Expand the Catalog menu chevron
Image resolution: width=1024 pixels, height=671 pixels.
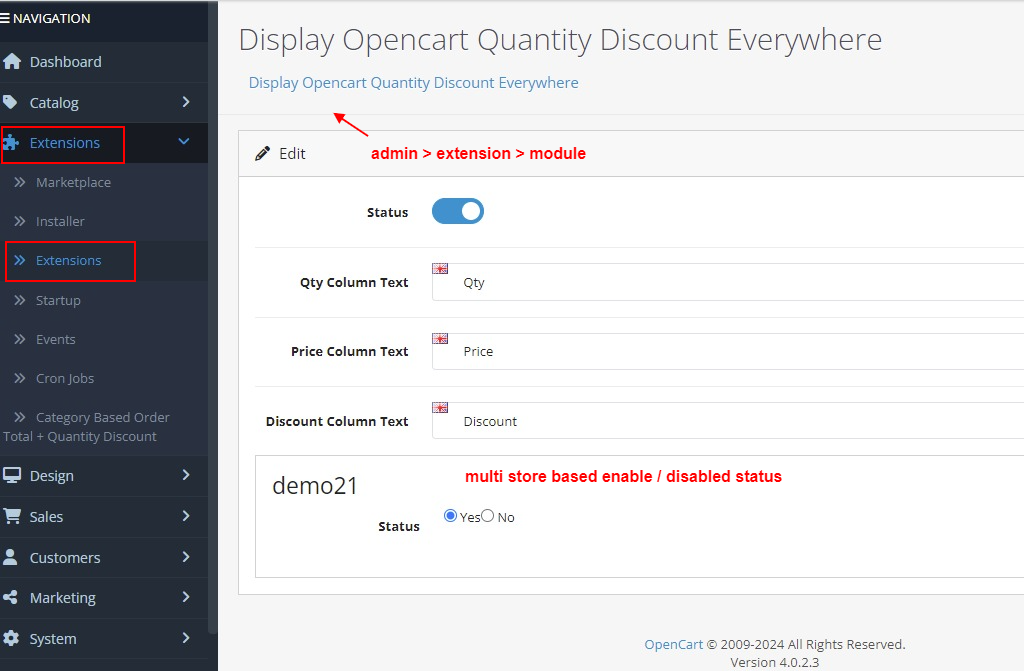tap(186, 102)
